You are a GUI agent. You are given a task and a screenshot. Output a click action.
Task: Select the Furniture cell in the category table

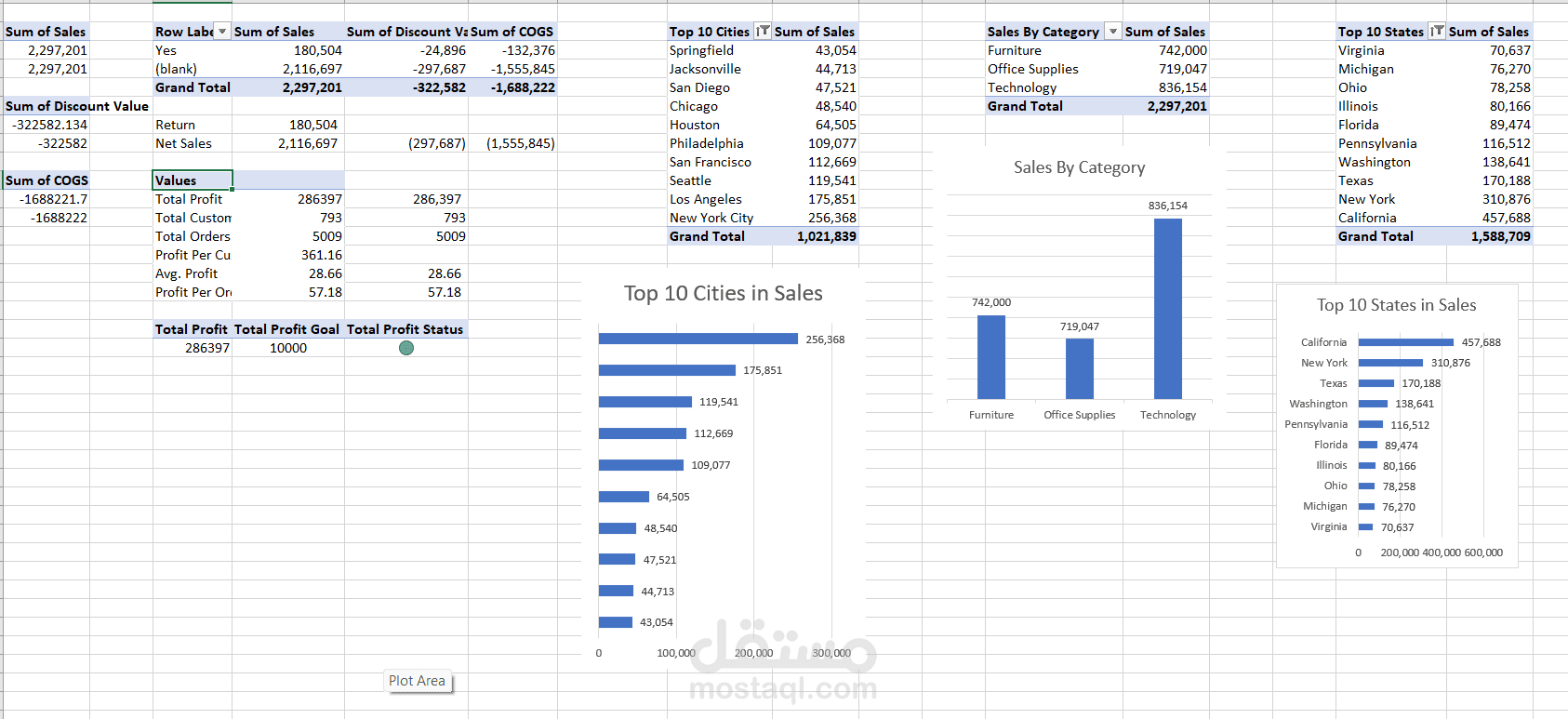1054,50
